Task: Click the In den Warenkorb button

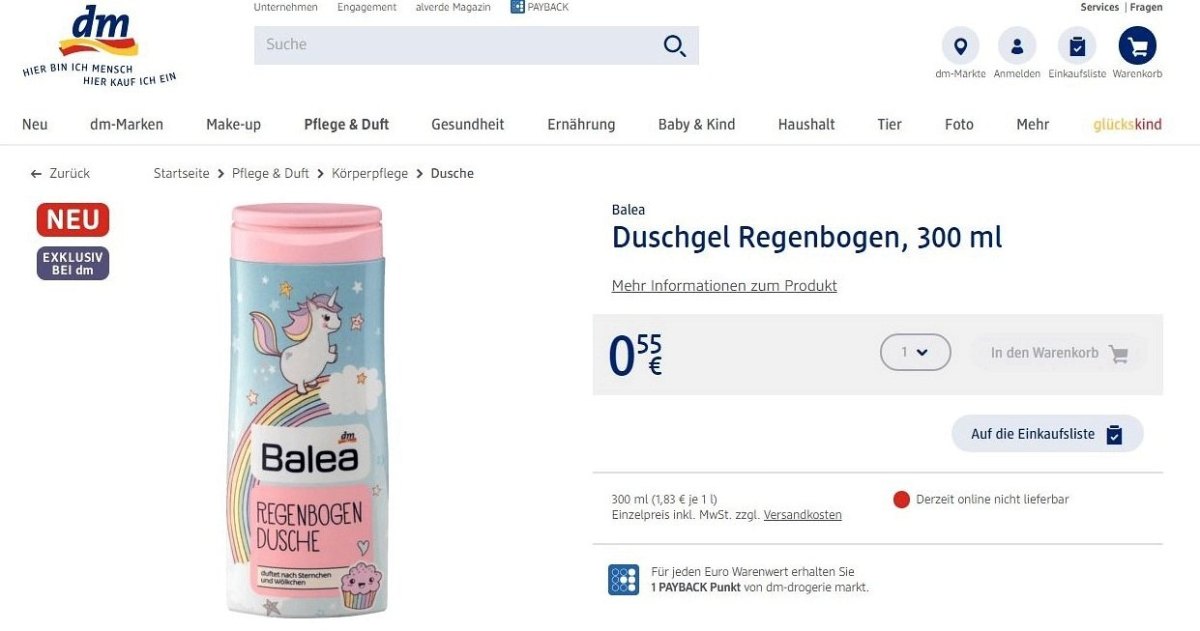Action: coord(1059,353)
